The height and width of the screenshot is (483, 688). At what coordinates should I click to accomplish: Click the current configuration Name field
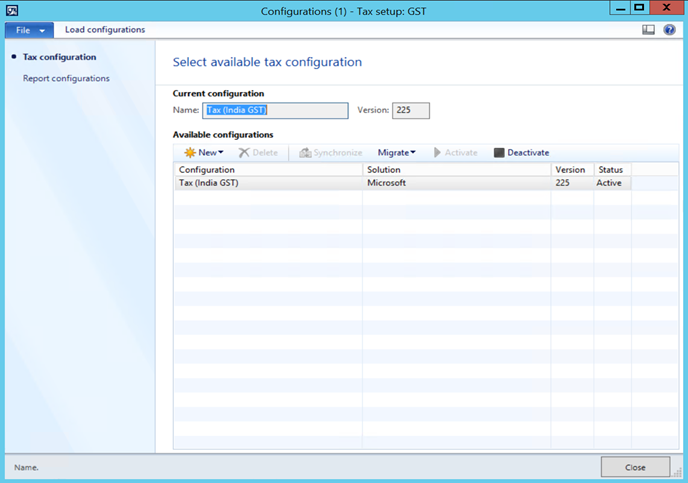click(275, 111)
